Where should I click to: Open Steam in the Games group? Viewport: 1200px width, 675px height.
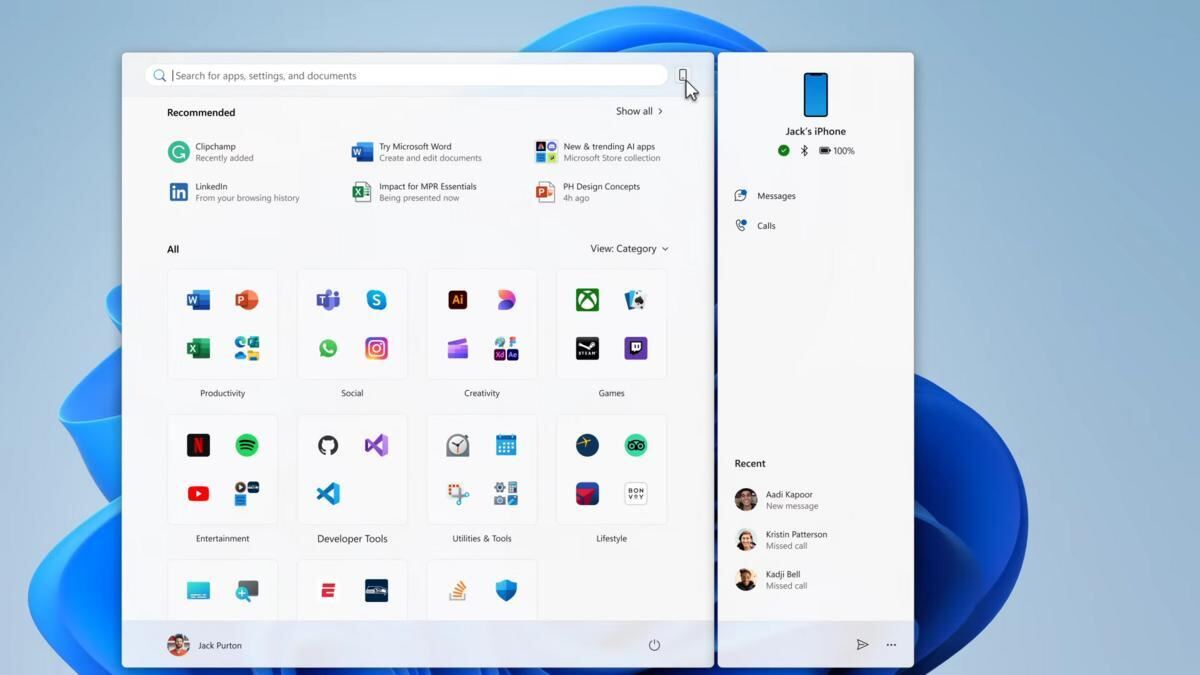[587, 348]
